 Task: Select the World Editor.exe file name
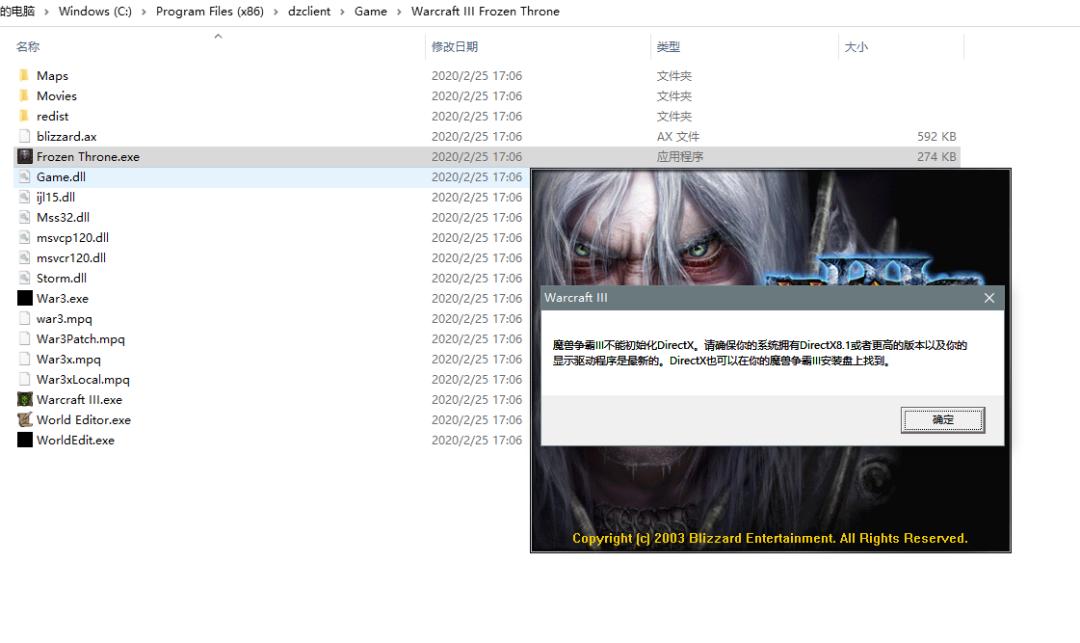(83, 420)
